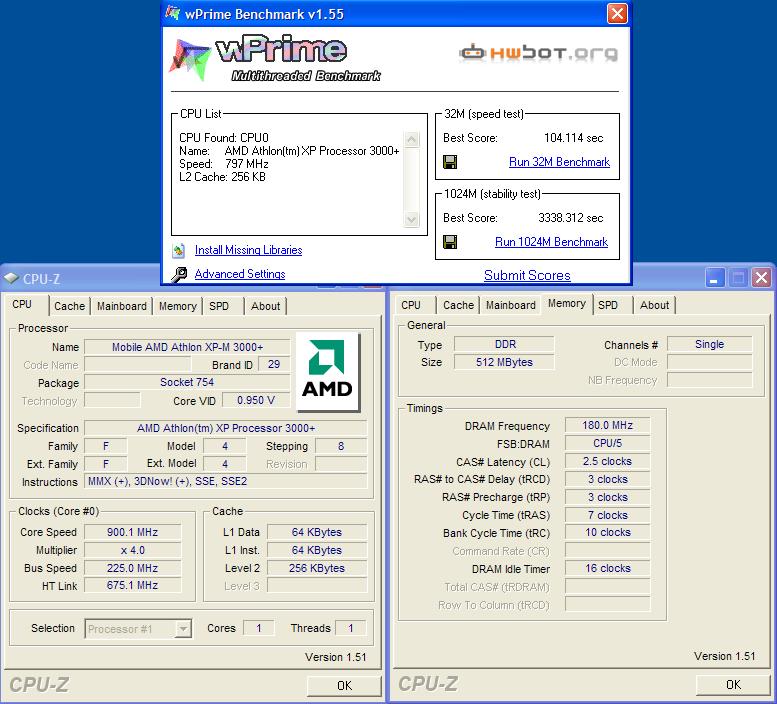Click the CPU List scrollbar up arrow
The height and width of the screenshot is (704, 777).
(411, 139)
